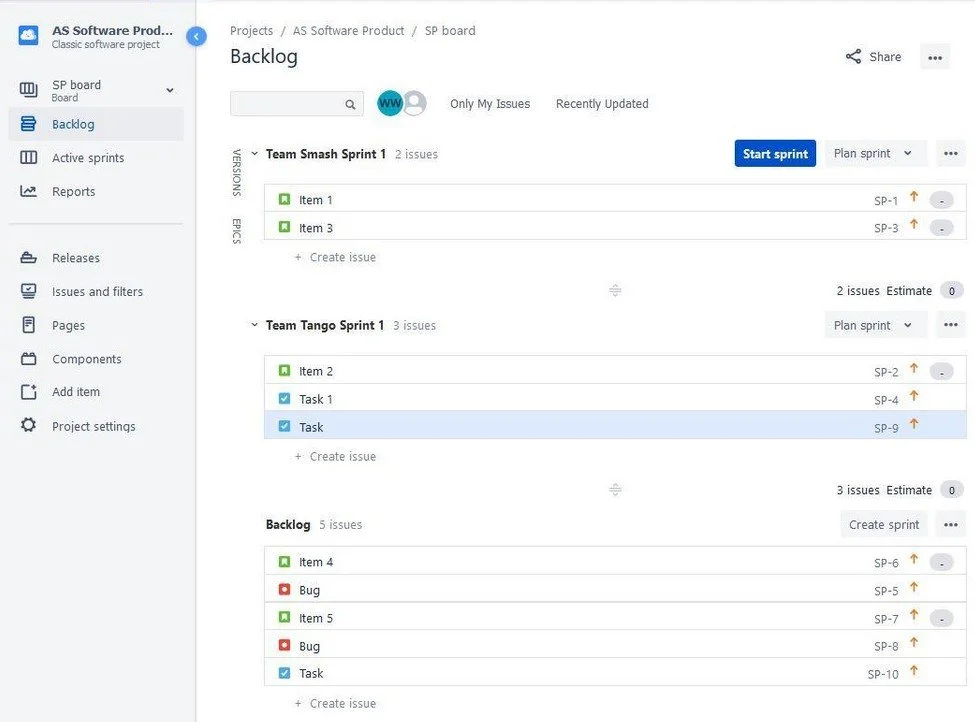
Task: Click the task icon of Task 1
Action: 284,399
